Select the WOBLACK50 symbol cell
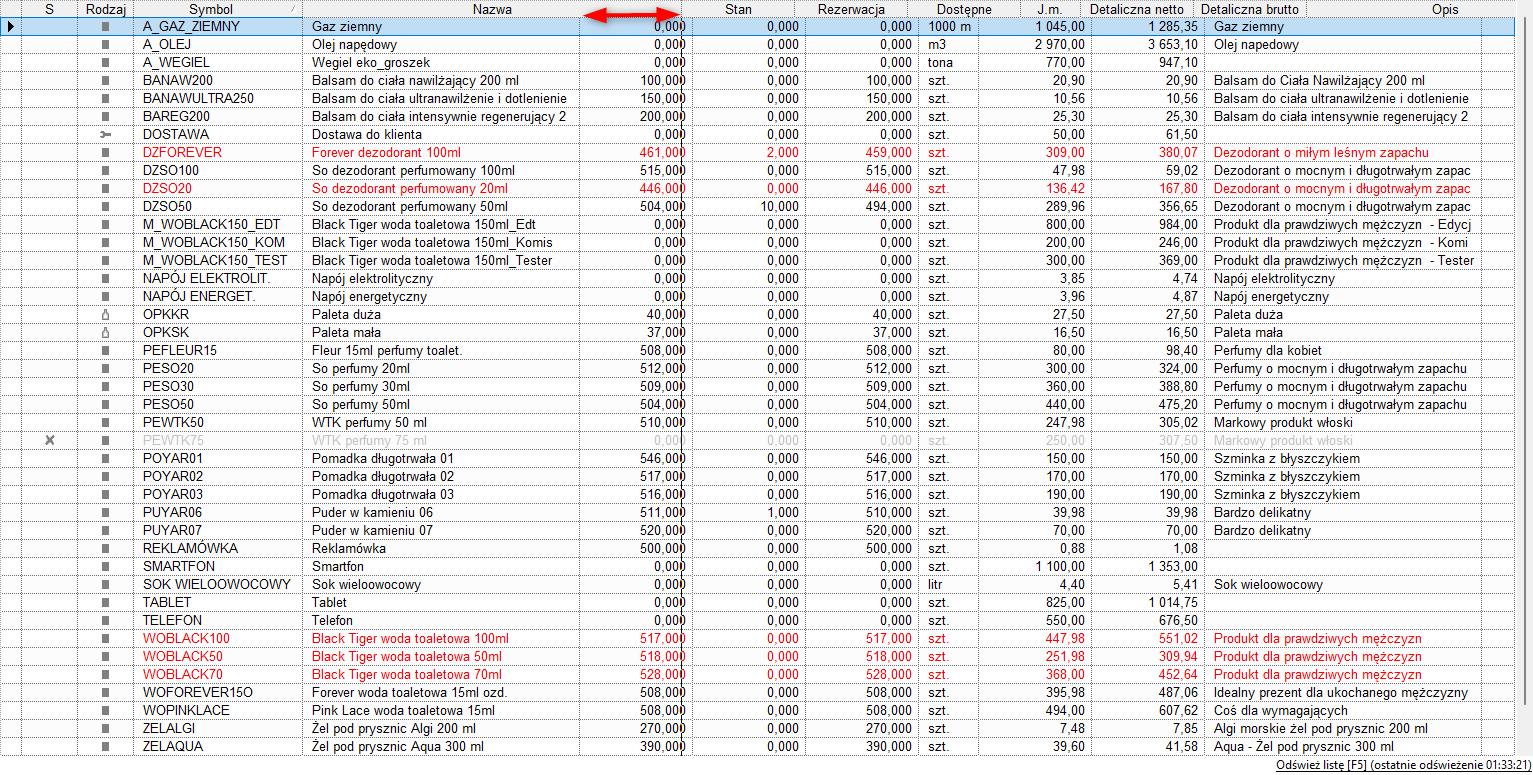Image resolution: width=1533 pixels, height=775 pixels. click(x=219, y=656)
